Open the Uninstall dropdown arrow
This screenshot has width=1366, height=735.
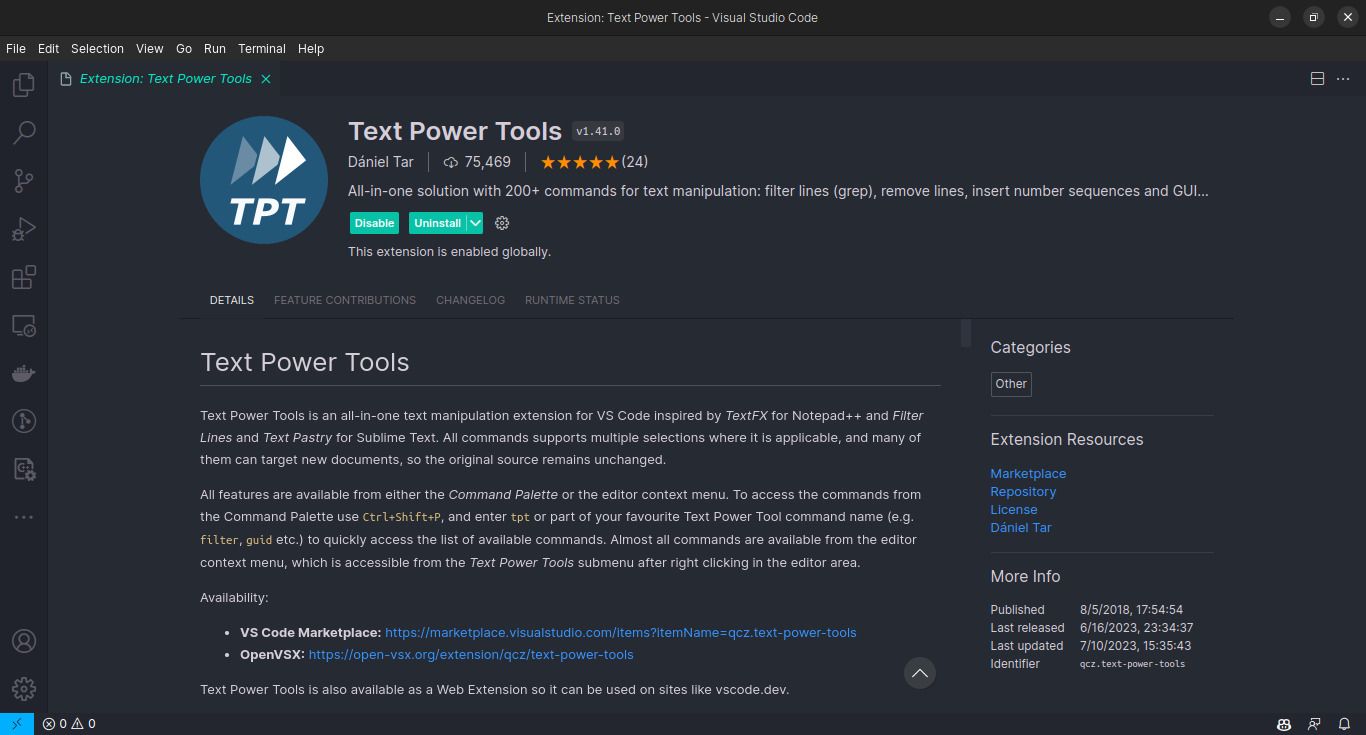(x=475, y=222)
